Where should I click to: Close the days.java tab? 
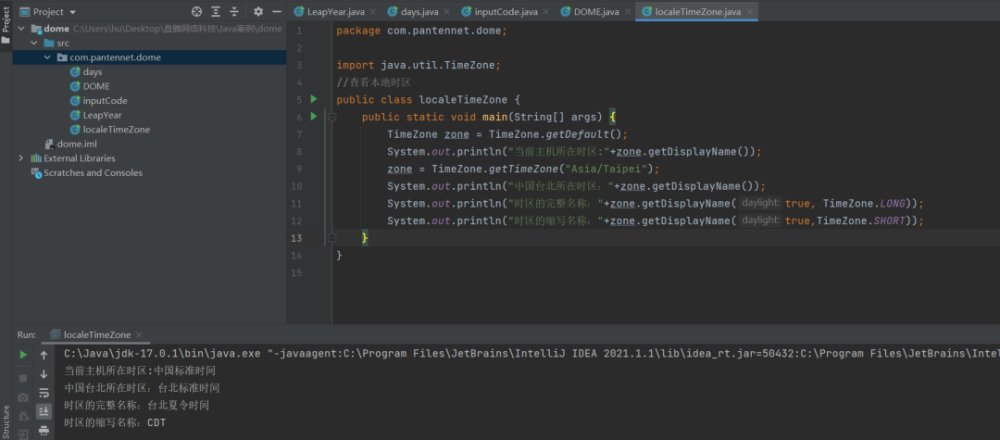[446, 11]
